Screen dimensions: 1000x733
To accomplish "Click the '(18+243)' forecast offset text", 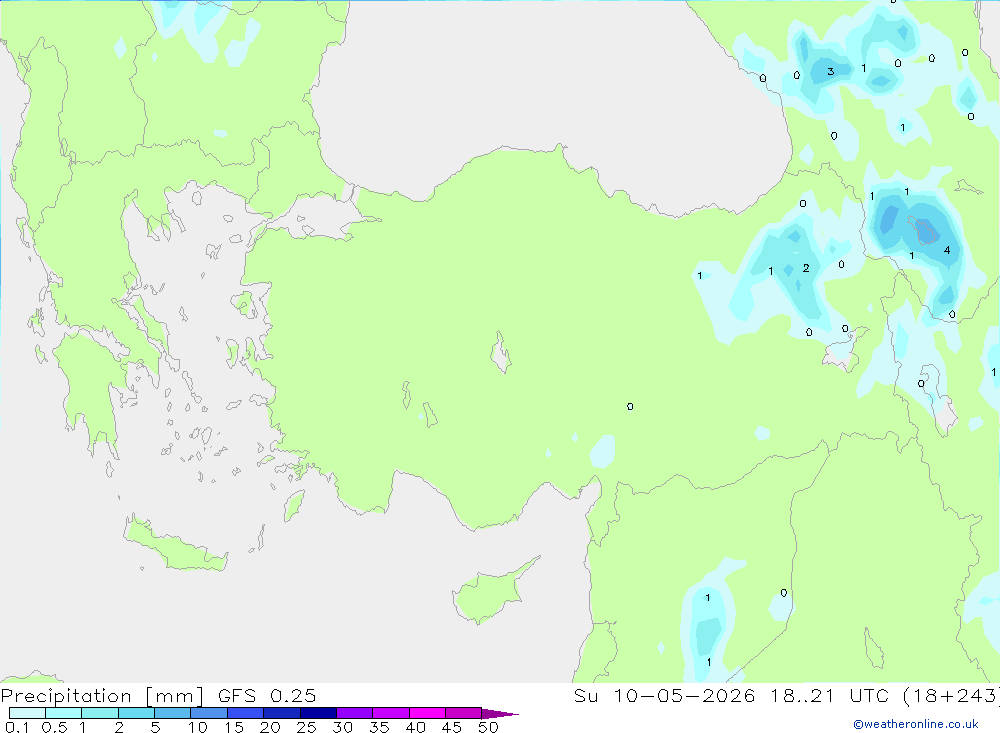I will click(952, 696).
